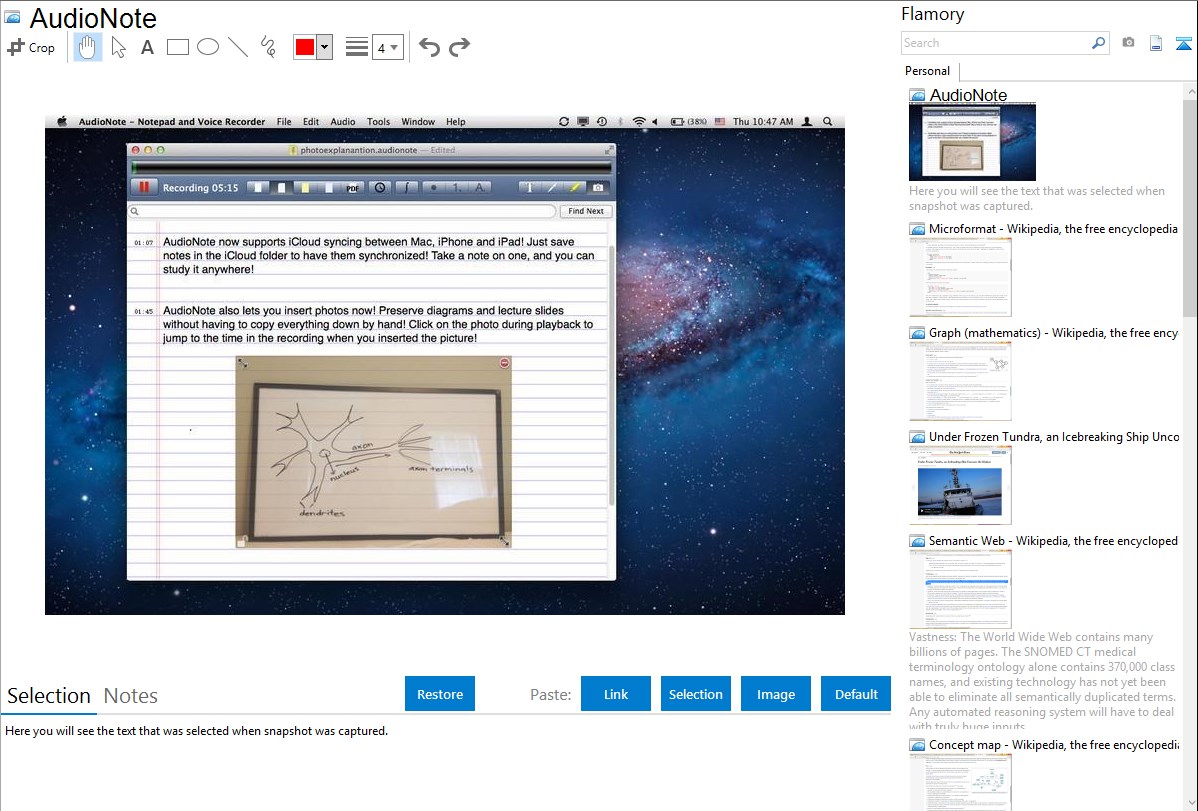This screenshot has height=811, width=1198.
Task: Click the Restore button
Action: 440,694
